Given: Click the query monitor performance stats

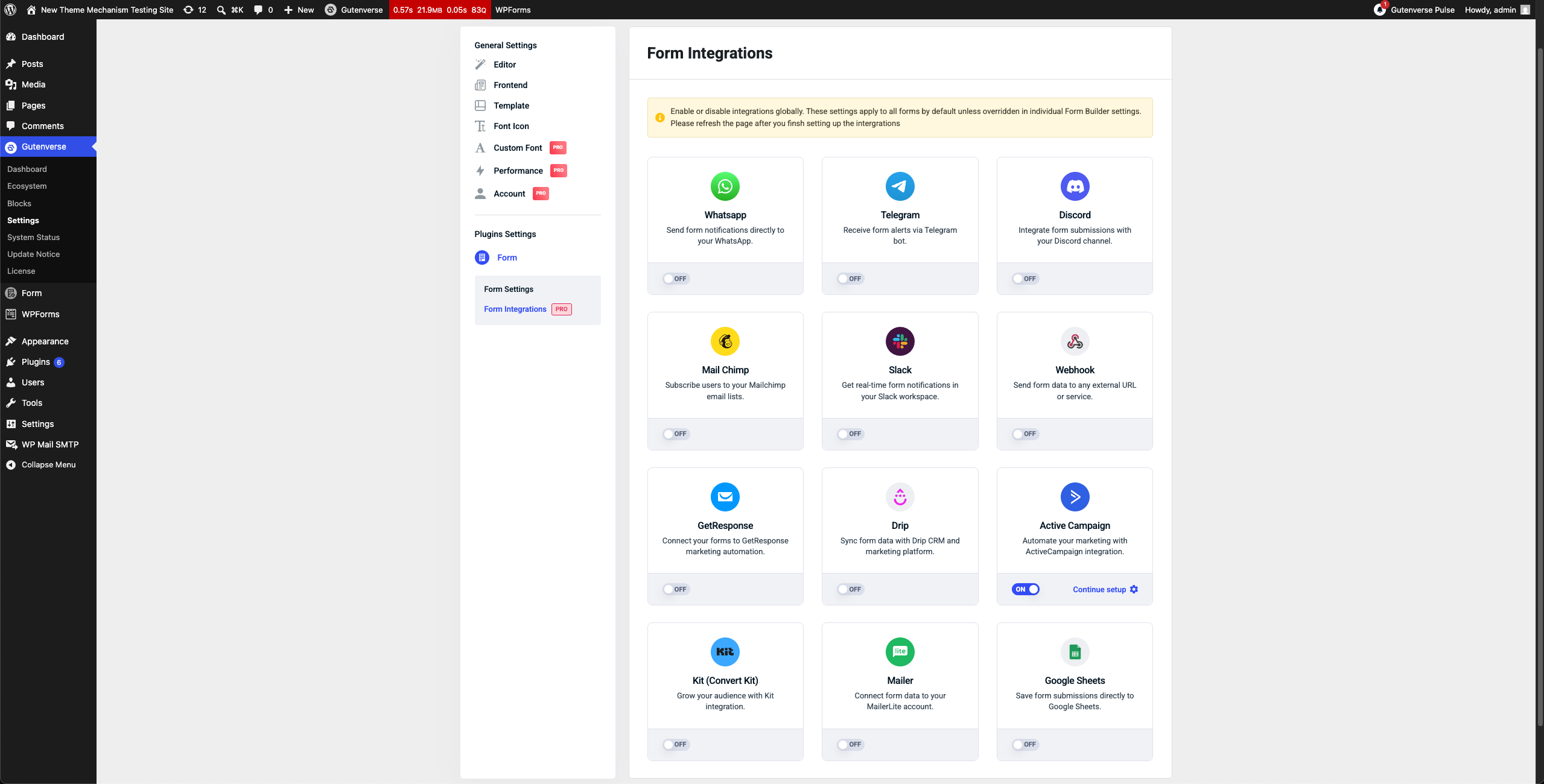Looking at the screenshot, I should point(440,10).
